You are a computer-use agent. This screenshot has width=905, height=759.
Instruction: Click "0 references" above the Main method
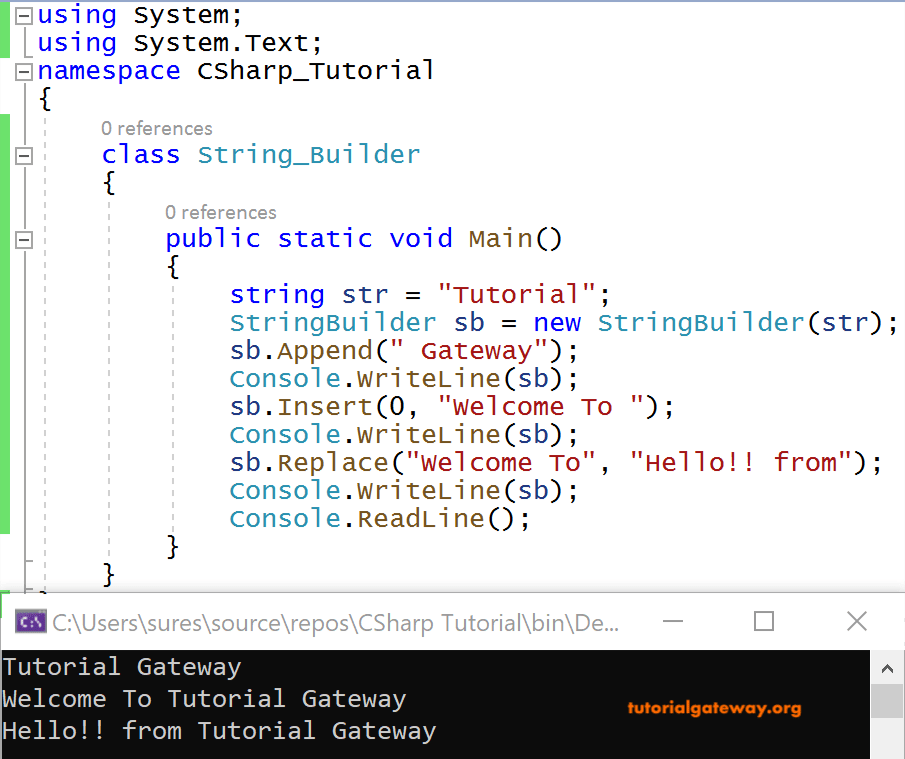[221, 212]
